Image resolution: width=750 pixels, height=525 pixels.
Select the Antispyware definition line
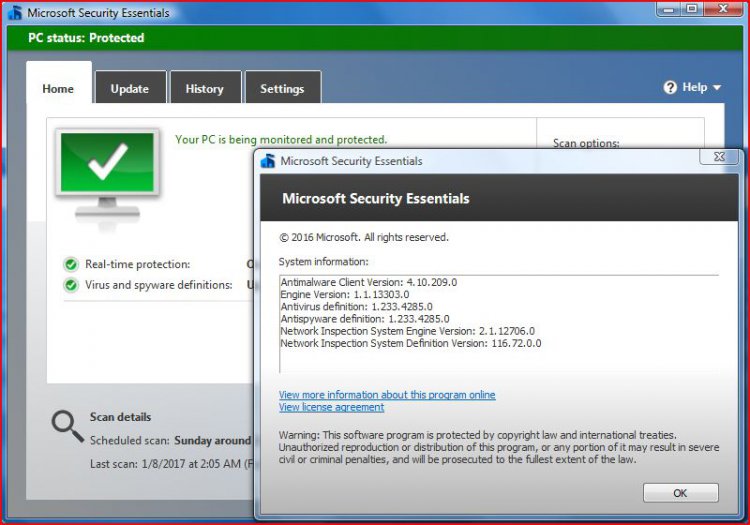pos(364,319)
